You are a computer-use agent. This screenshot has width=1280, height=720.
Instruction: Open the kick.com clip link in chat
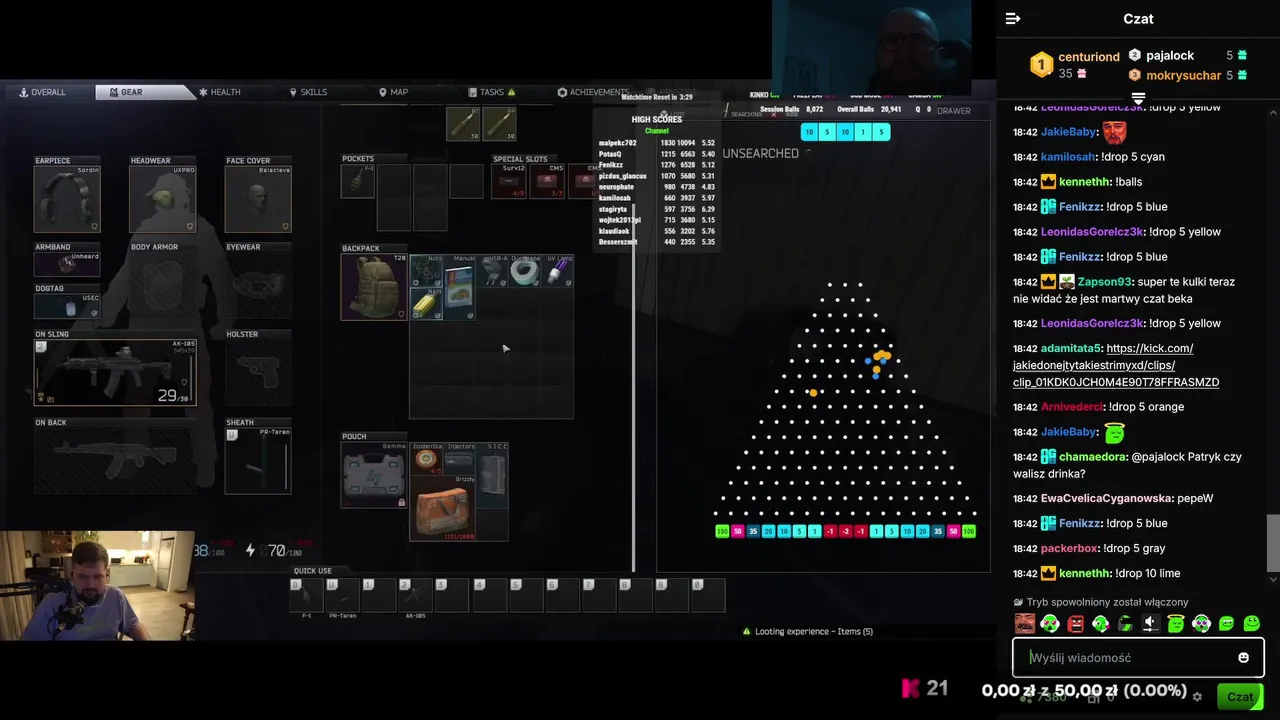coord(1115,365)
